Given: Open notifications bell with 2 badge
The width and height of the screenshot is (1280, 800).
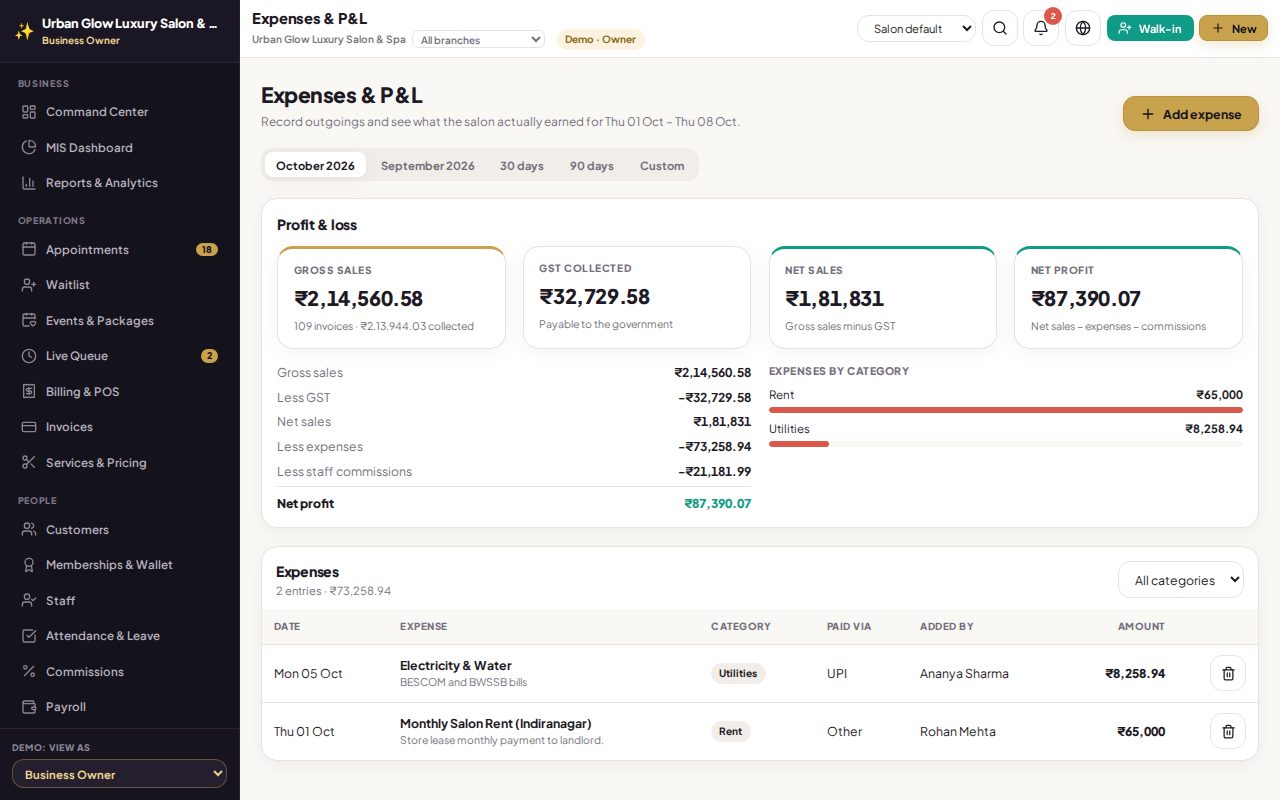Looking at the screenshot, I should coord(1041,28).
